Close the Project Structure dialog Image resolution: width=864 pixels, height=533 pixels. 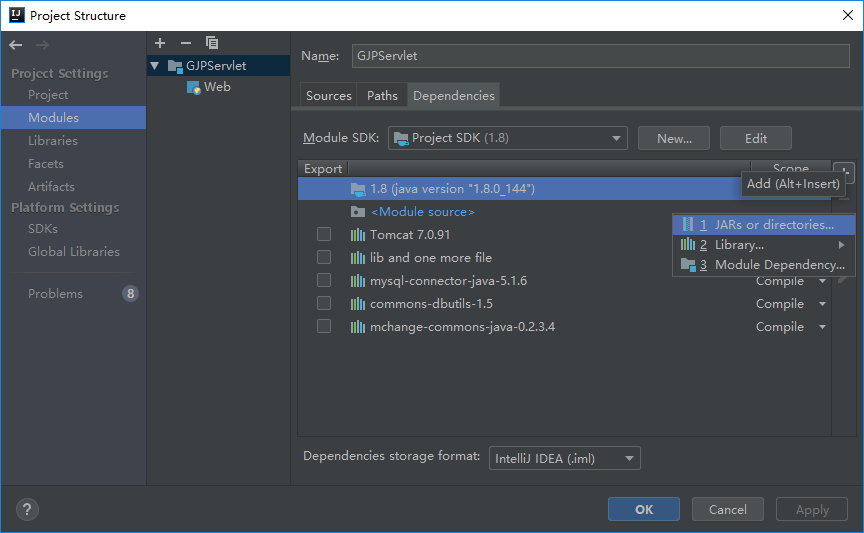coord(847,15)
